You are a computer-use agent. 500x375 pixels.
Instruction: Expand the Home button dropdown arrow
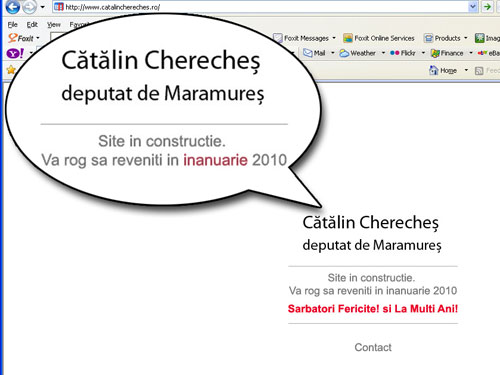tap(466, 70)
